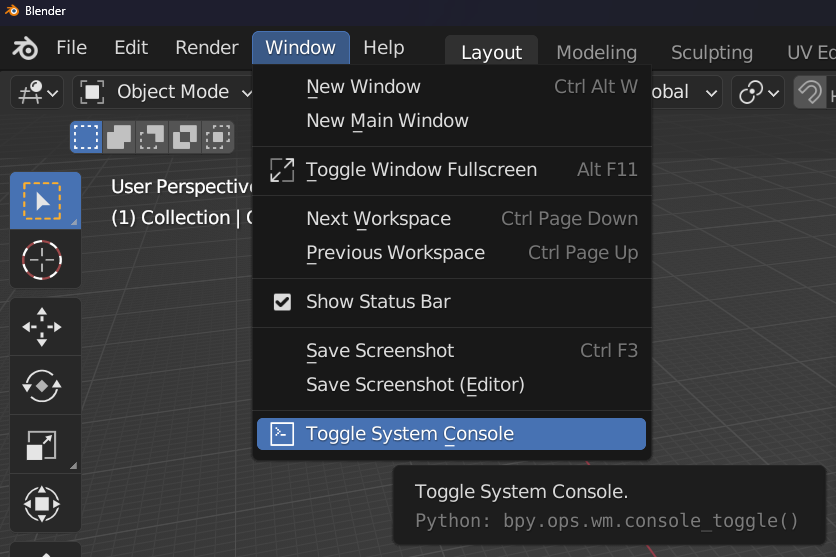Click the Blender logo menu icon
The height and width of the screenshot is (557, 836).
point(25,48)
